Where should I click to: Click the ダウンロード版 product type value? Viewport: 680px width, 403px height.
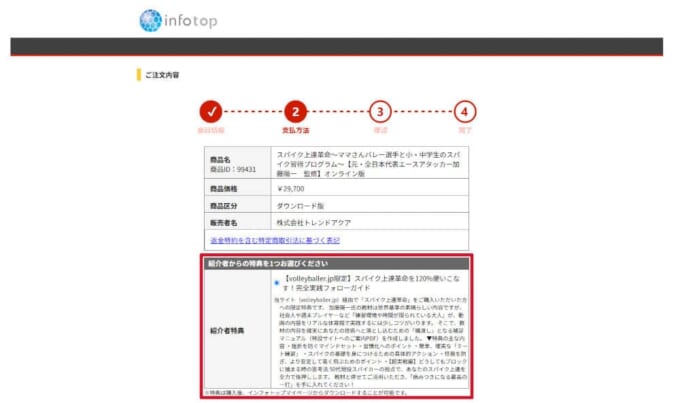300,206
